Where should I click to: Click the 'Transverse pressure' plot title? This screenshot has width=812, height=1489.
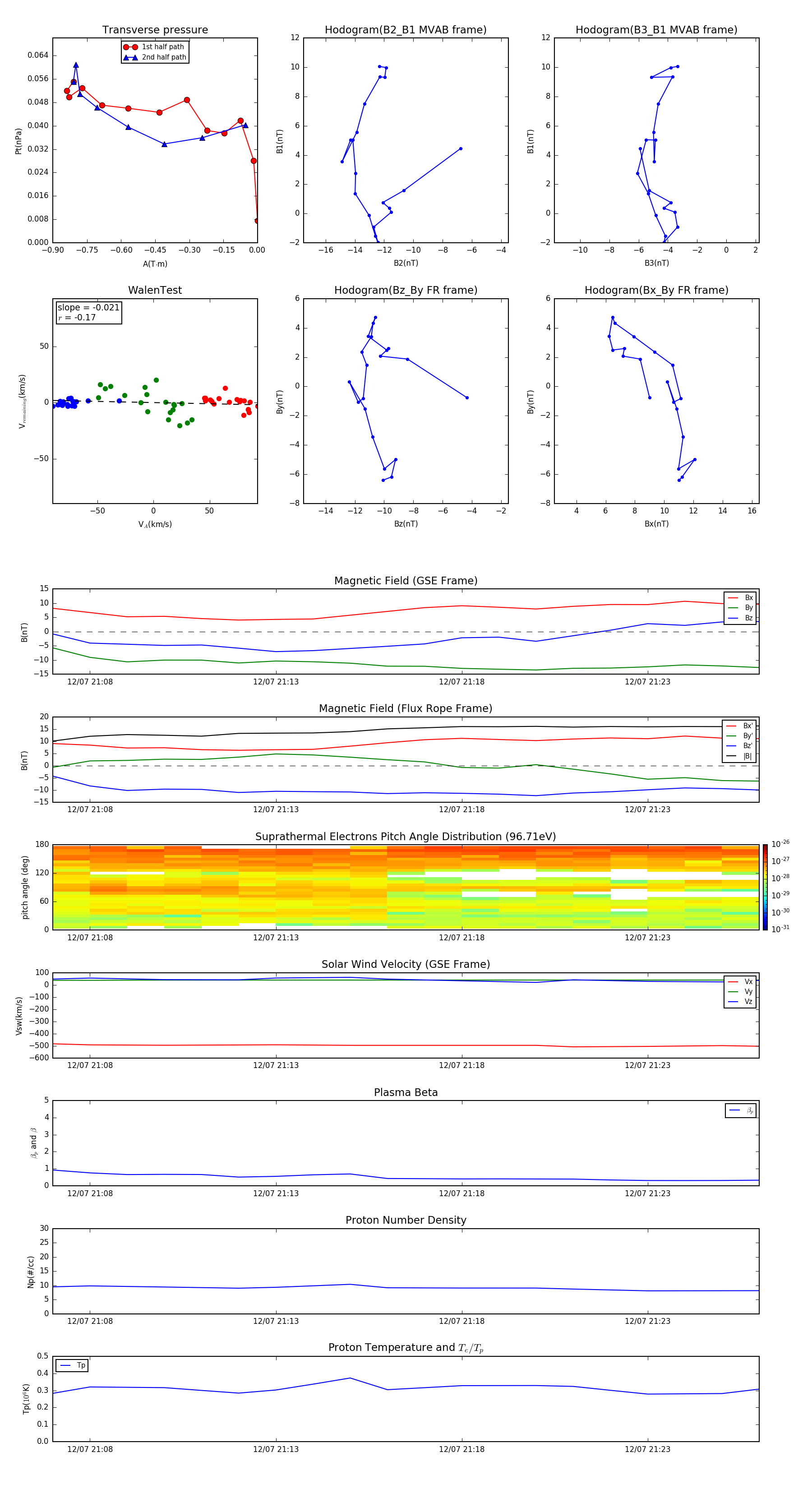click(155, 30)
